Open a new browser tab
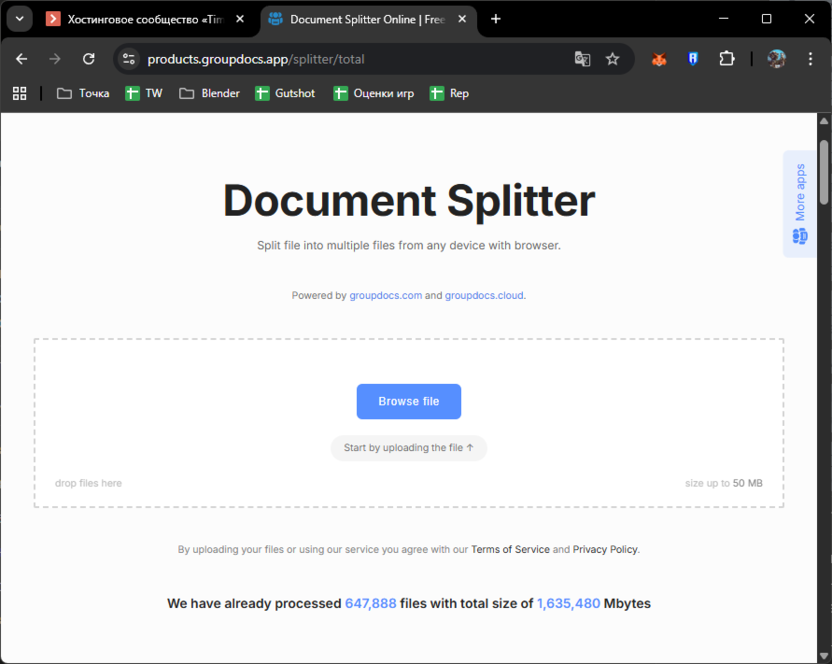This screenshot has height=664, width=832. tap(495, 17)
